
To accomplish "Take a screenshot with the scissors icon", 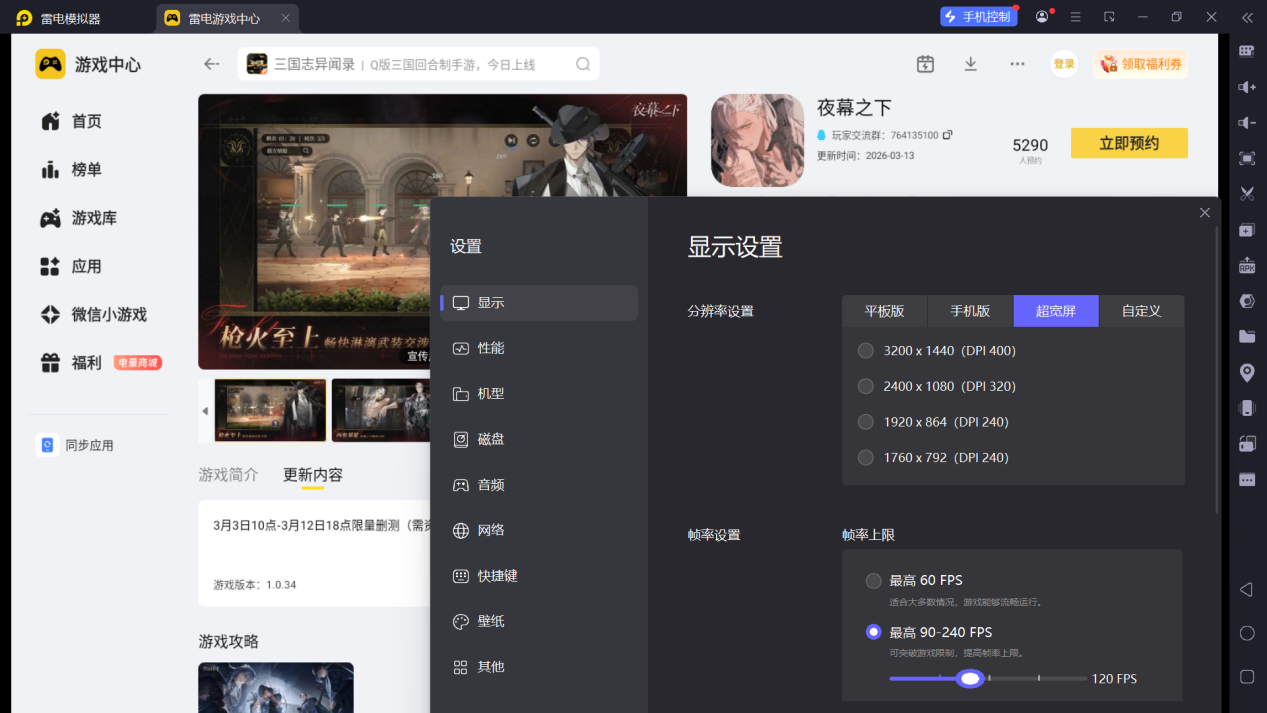I will point(1247,194).
